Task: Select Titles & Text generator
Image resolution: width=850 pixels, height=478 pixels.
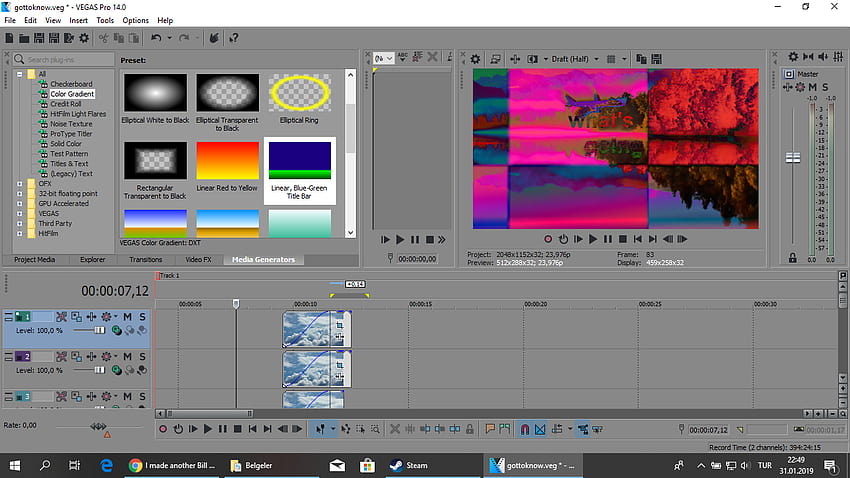Action: click(69, 164)
